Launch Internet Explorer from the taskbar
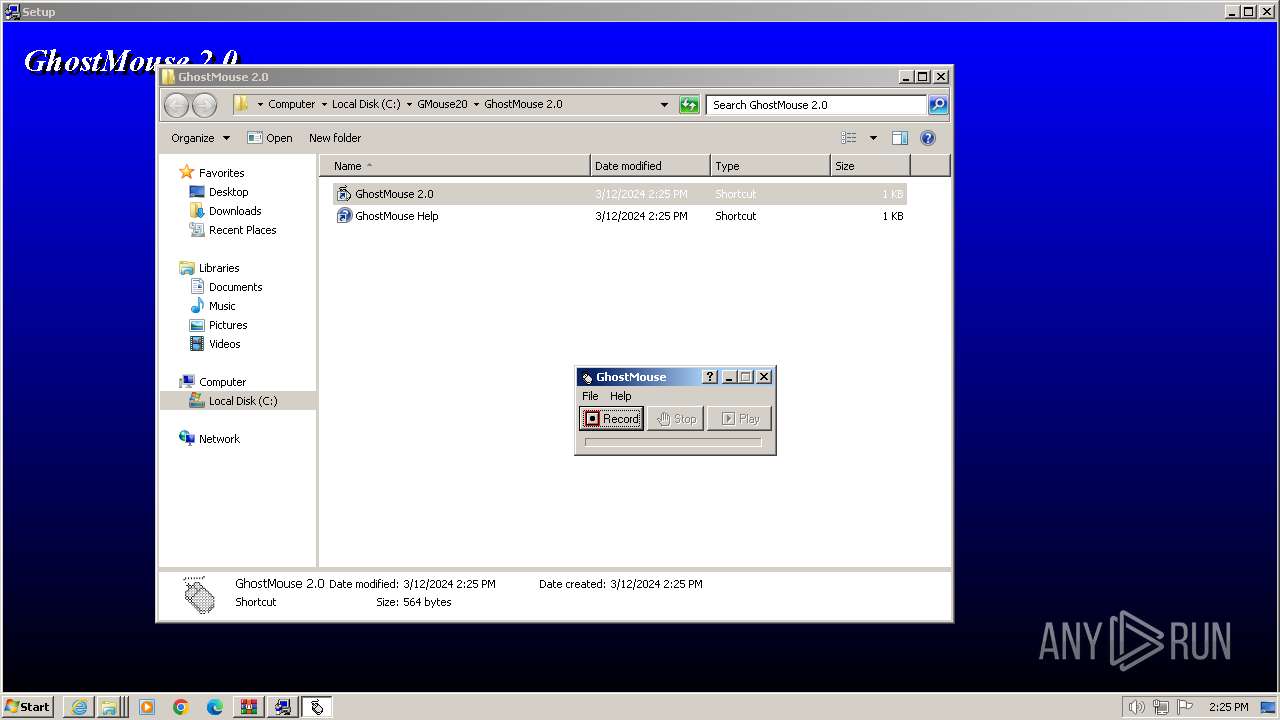This screenshot has width=1280, height=720. 79,707
